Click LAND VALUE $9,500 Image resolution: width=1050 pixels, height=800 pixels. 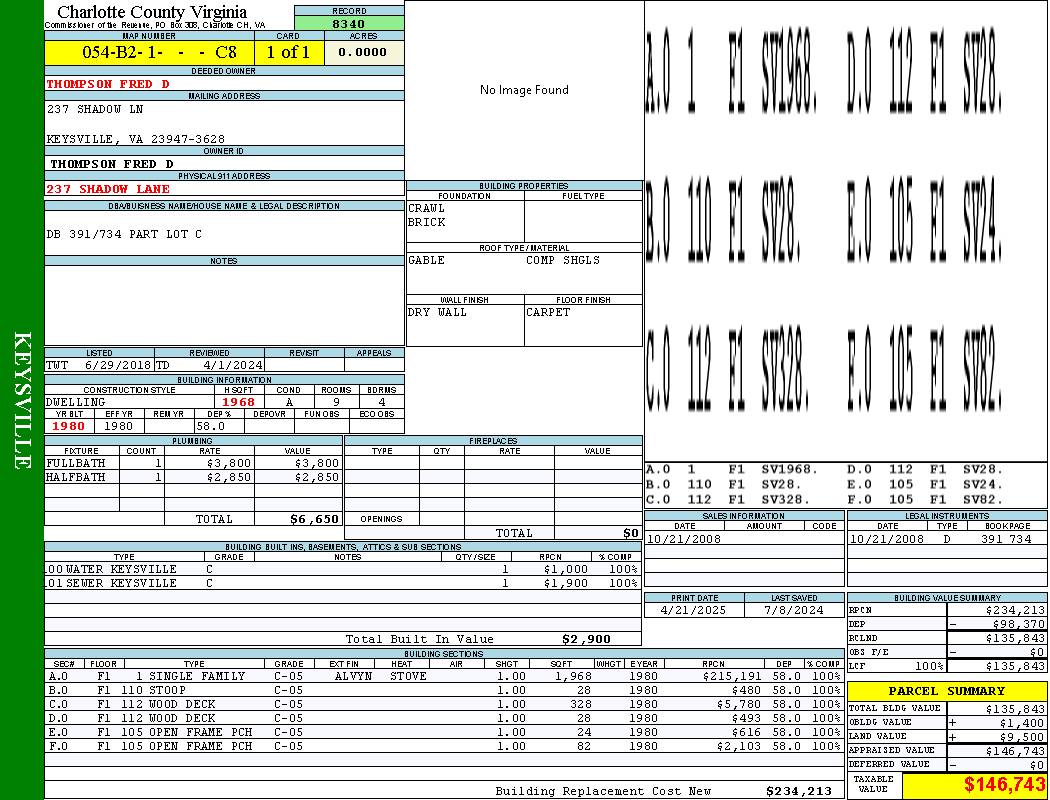pyautogui.click(x=1022, y=736)
